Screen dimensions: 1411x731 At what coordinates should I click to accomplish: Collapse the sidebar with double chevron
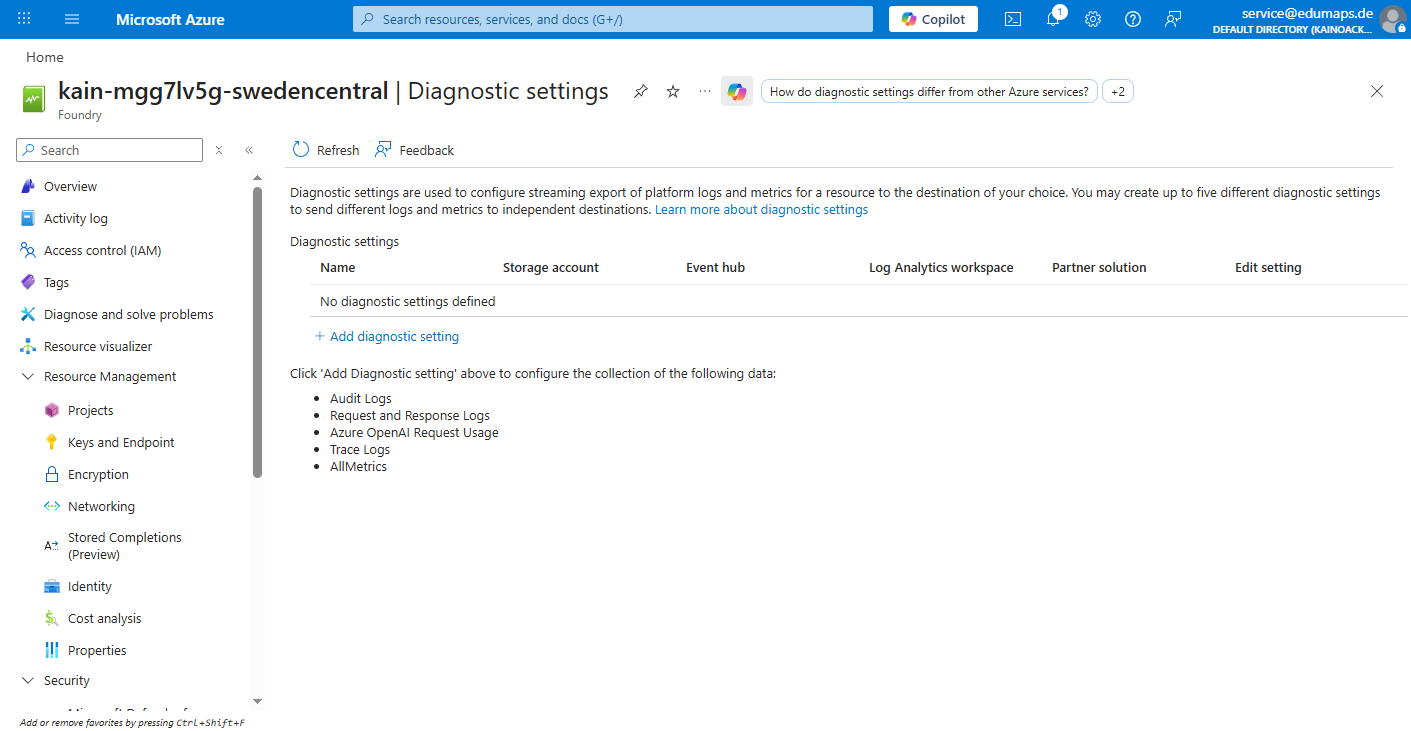pyautogui.click(x=249, y=150)
